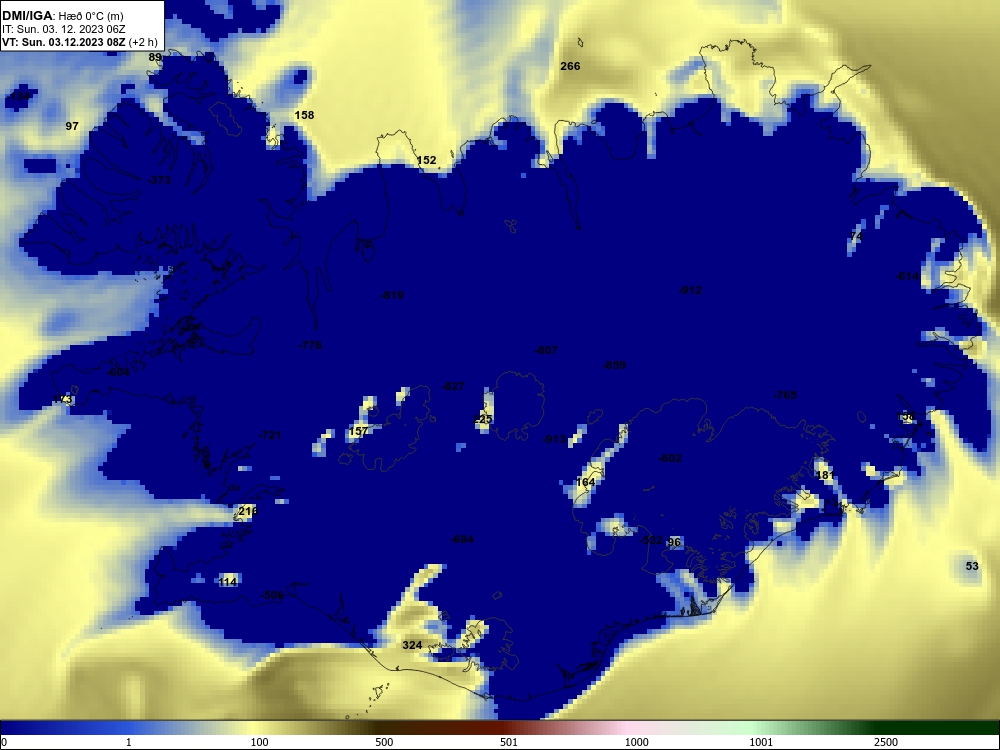Click the 'VT: Sun. 03.12.2023 08Z (+2 h)' line
Viewport: 1000px width, 750px height.
[x=80, y=42]
